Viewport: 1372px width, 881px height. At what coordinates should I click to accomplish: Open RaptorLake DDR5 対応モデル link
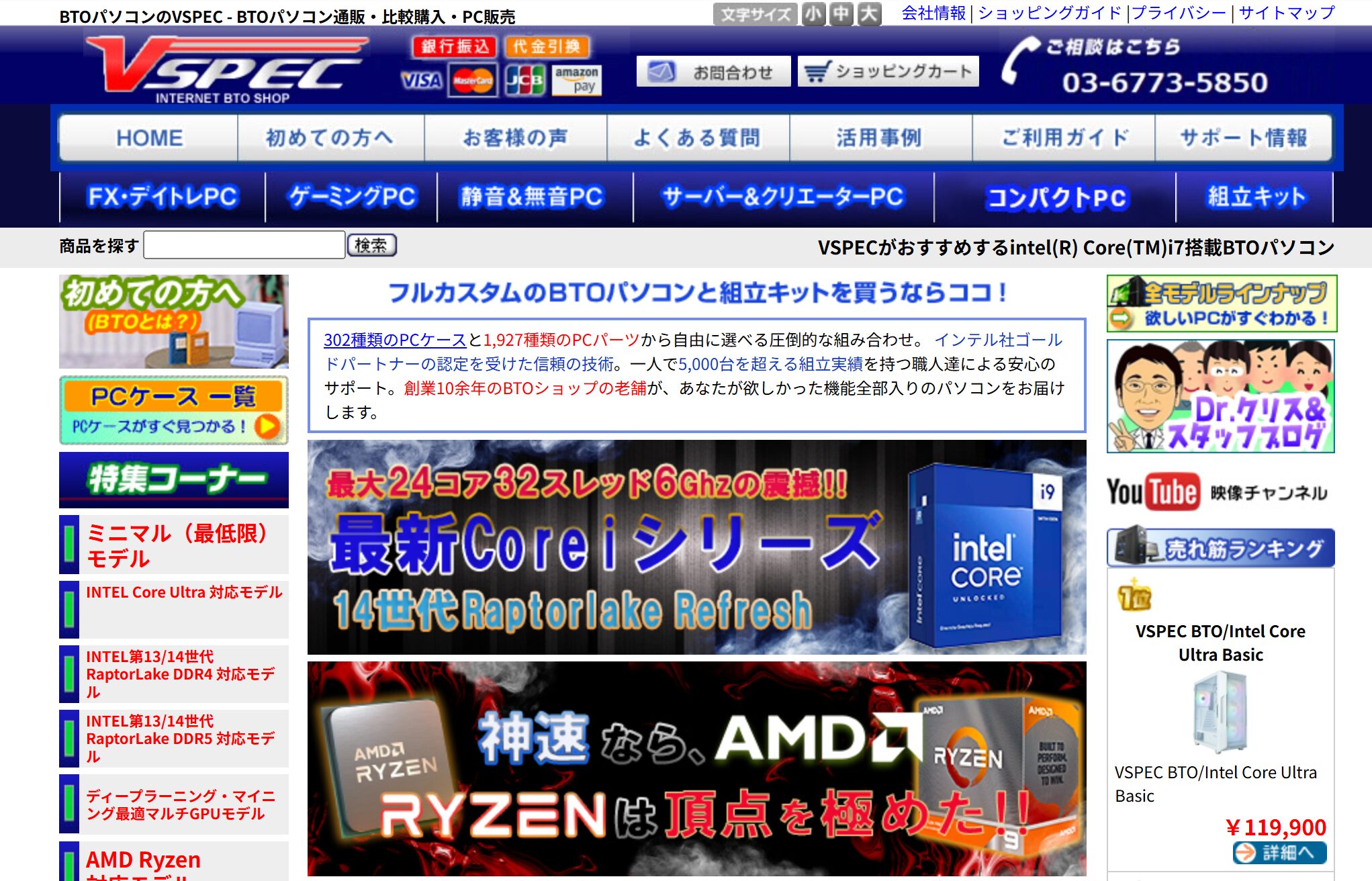tap(180, 739)
